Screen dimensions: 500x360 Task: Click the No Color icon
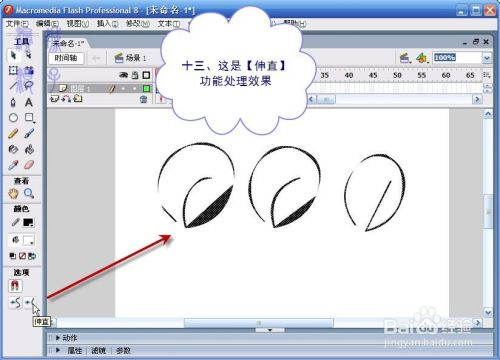(22, 256)
